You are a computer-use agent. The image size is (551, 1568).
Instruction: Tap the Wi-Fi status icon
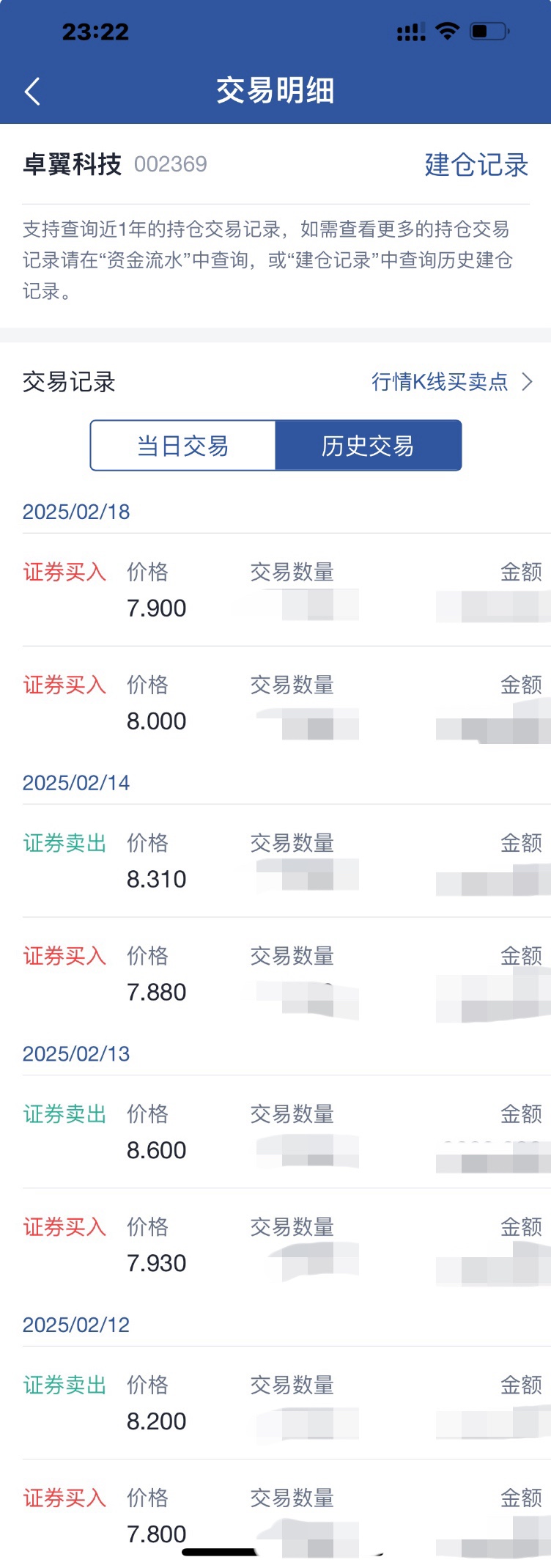(447, 31)
